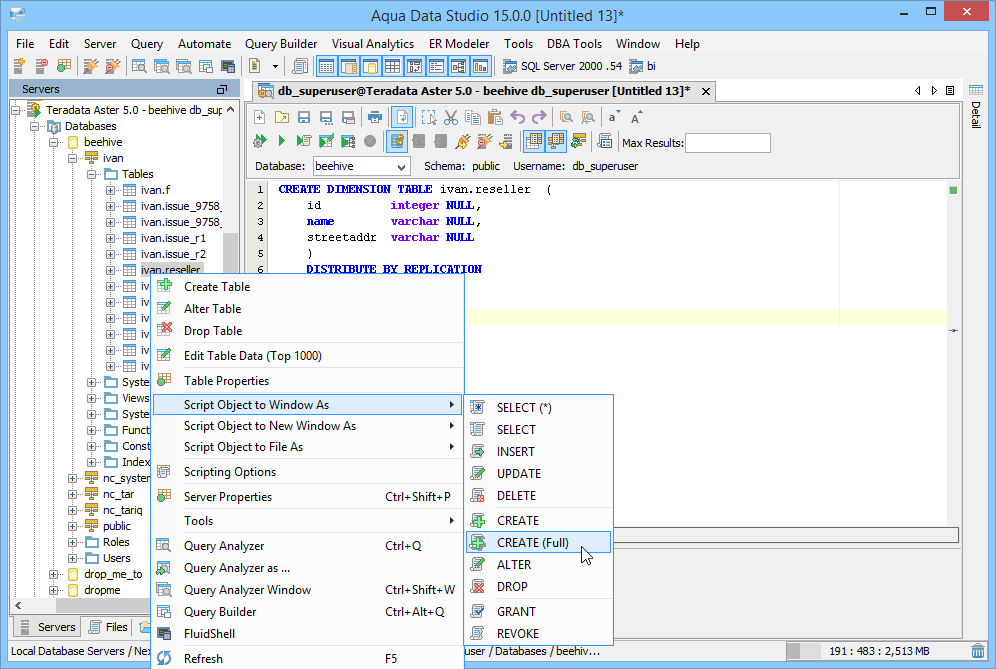Click the SQL Server 2000 .54 shortcut
Screen dimensions: 996x669
(x=563, y=66)
